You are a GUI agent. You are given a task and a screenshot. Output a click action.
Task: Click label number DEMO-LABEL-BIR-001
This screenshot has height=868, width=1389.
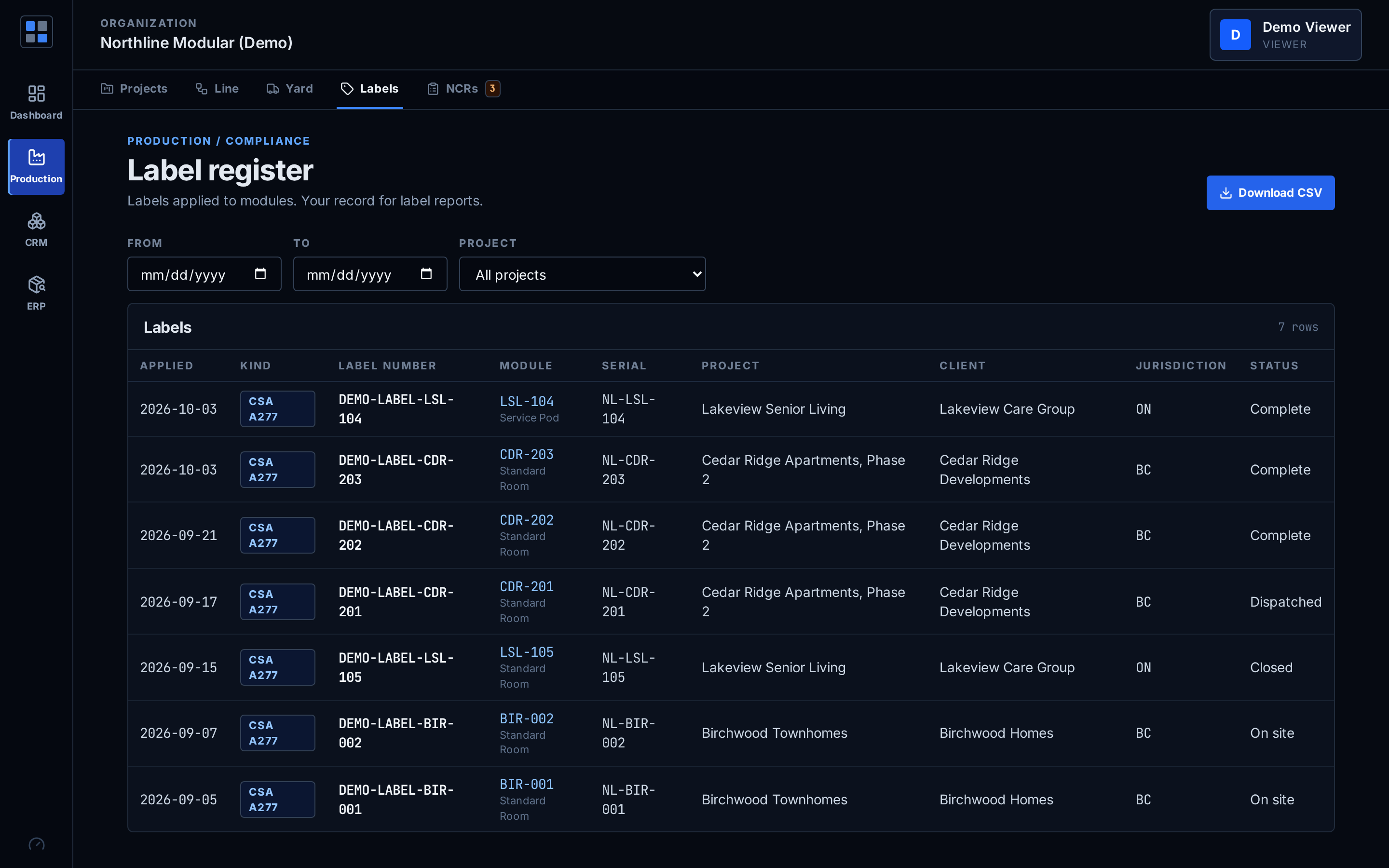click(396, 800)
